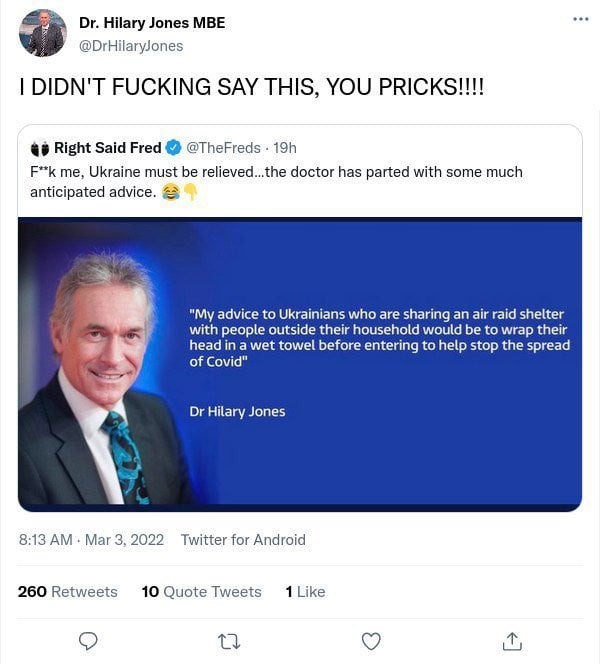
Task: Open the three-dot more options menu
Action: click(580, 19)
